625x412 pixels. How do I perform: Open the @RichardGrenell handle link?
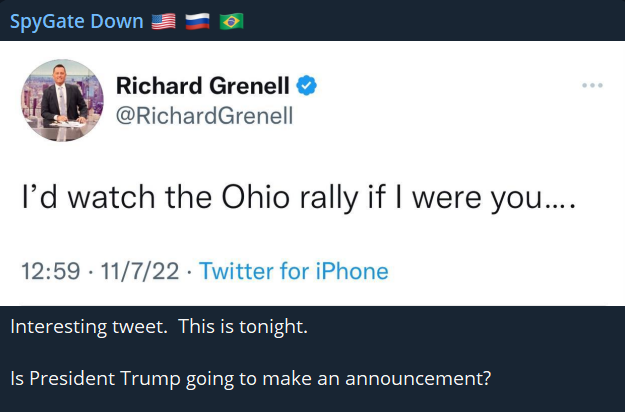click(x=205, y=116)
